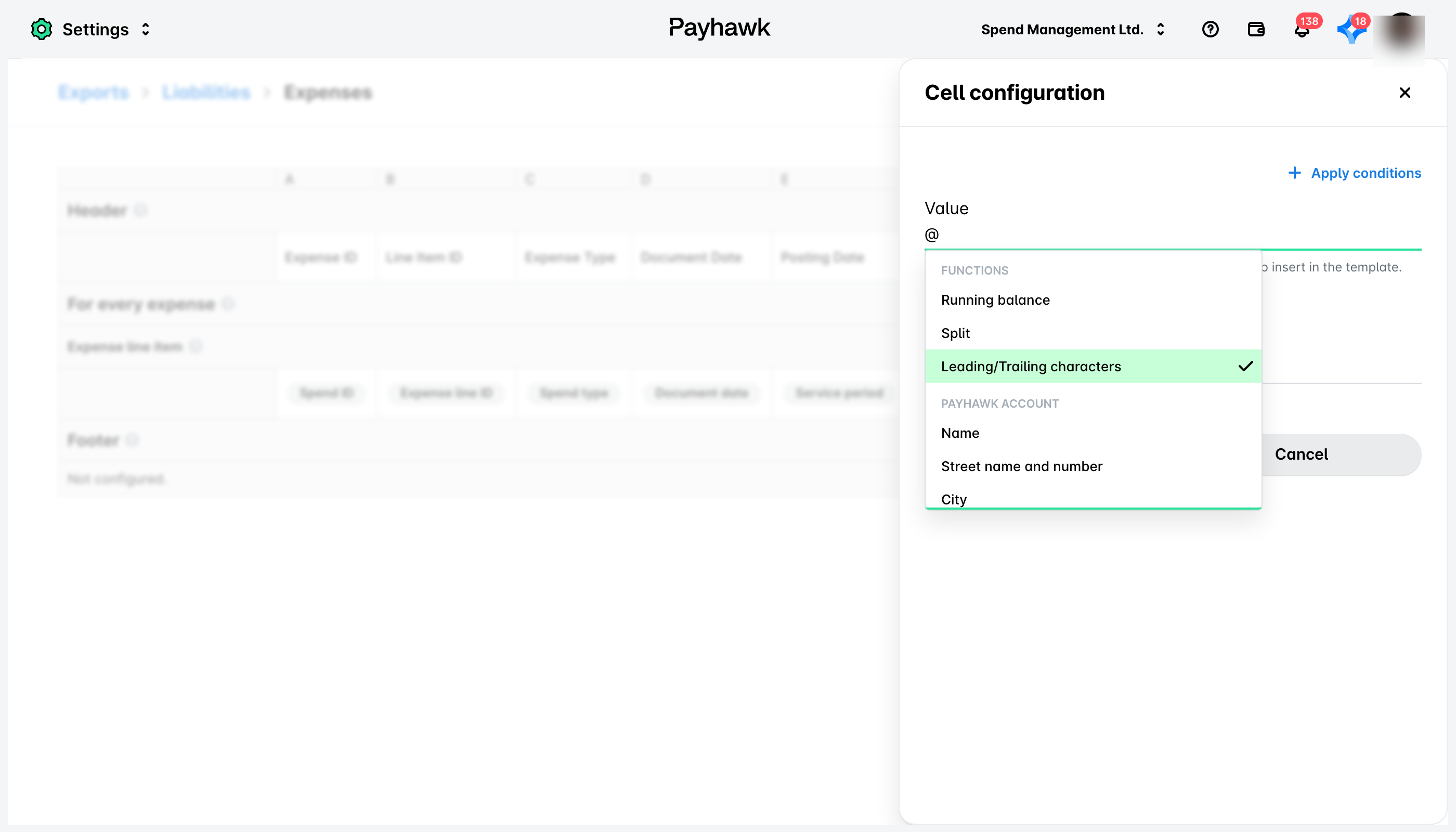
Task: Select Street name and number option
Action: (1093, 466)
